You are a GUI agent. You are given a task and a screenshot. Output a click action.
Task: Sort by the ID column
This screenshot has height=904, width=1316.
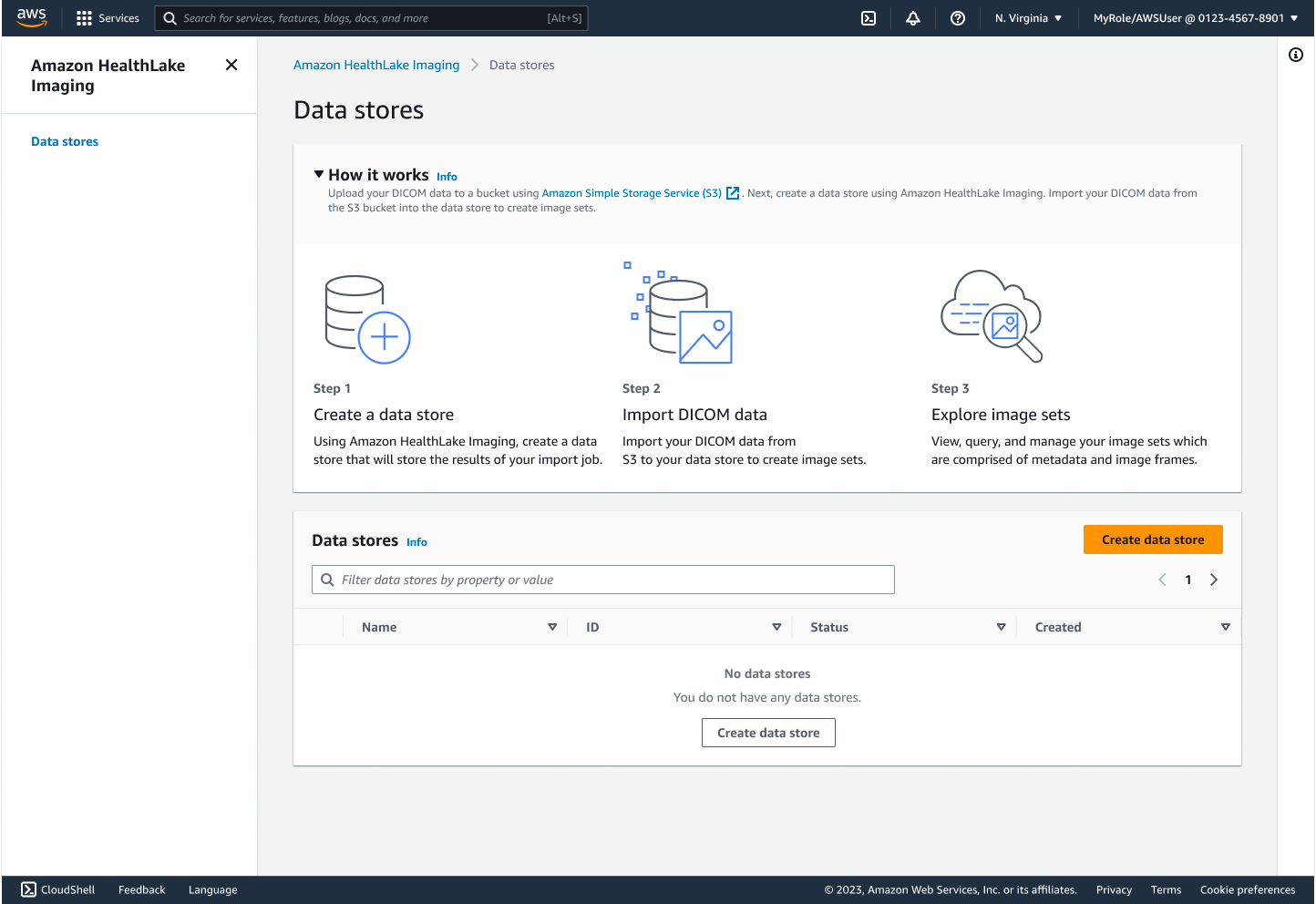776,627
